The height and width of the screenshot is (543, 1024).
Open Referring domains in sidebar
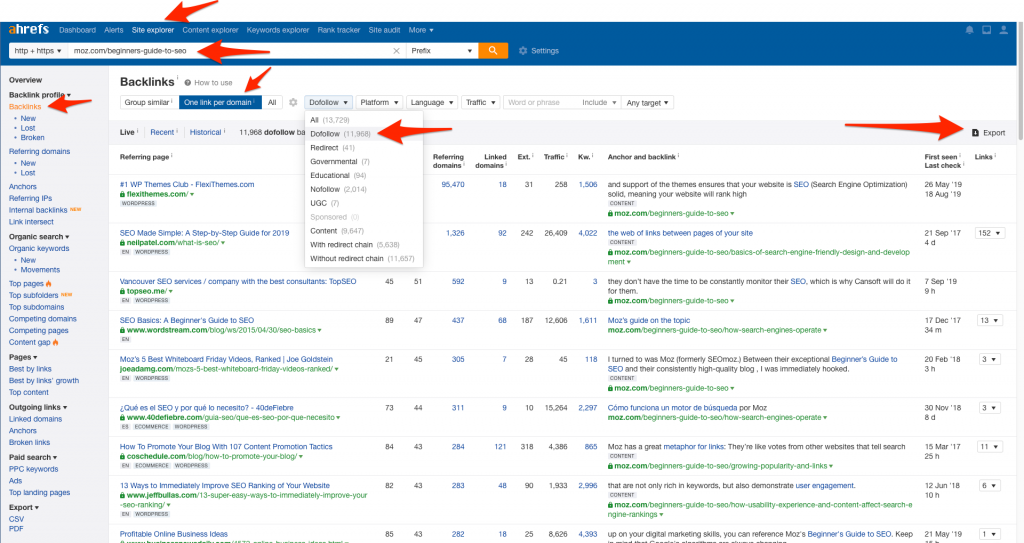(x=39, y=151)
